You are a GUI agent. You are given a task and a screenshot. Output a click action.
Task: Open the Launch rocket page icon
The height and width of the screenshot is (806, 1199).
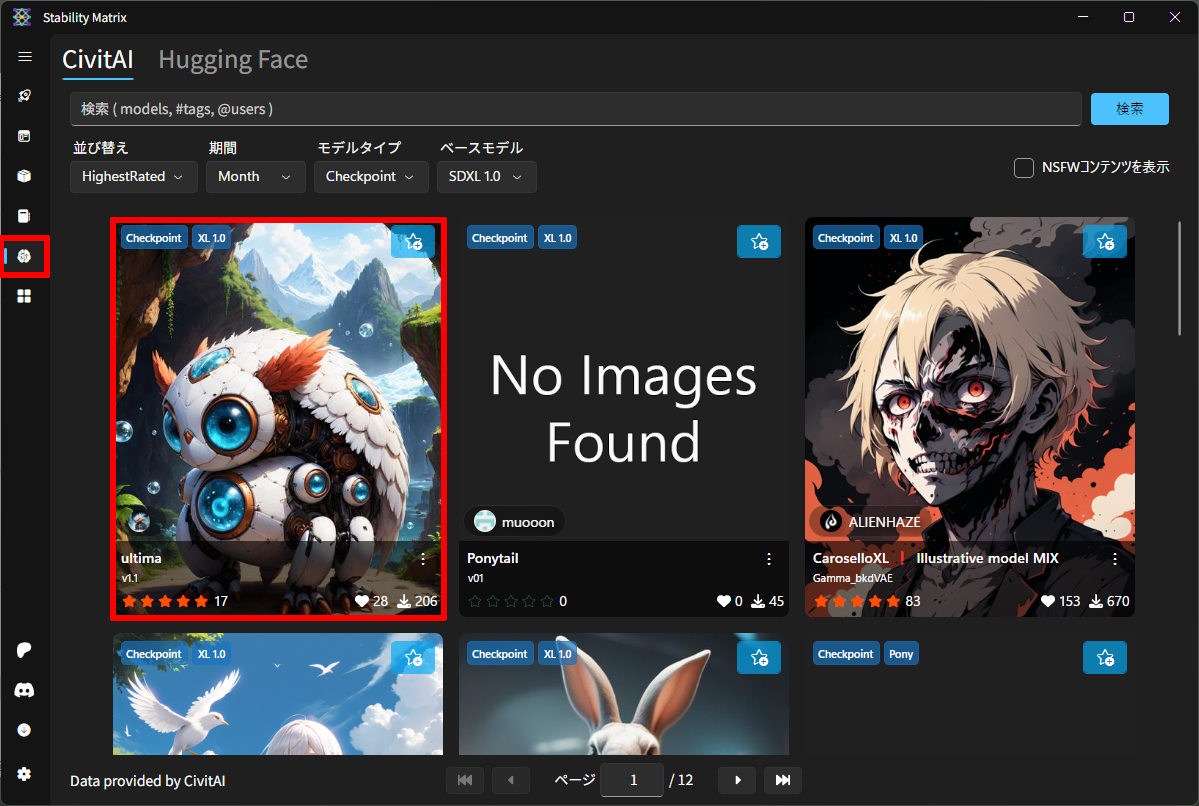point(24,96)
